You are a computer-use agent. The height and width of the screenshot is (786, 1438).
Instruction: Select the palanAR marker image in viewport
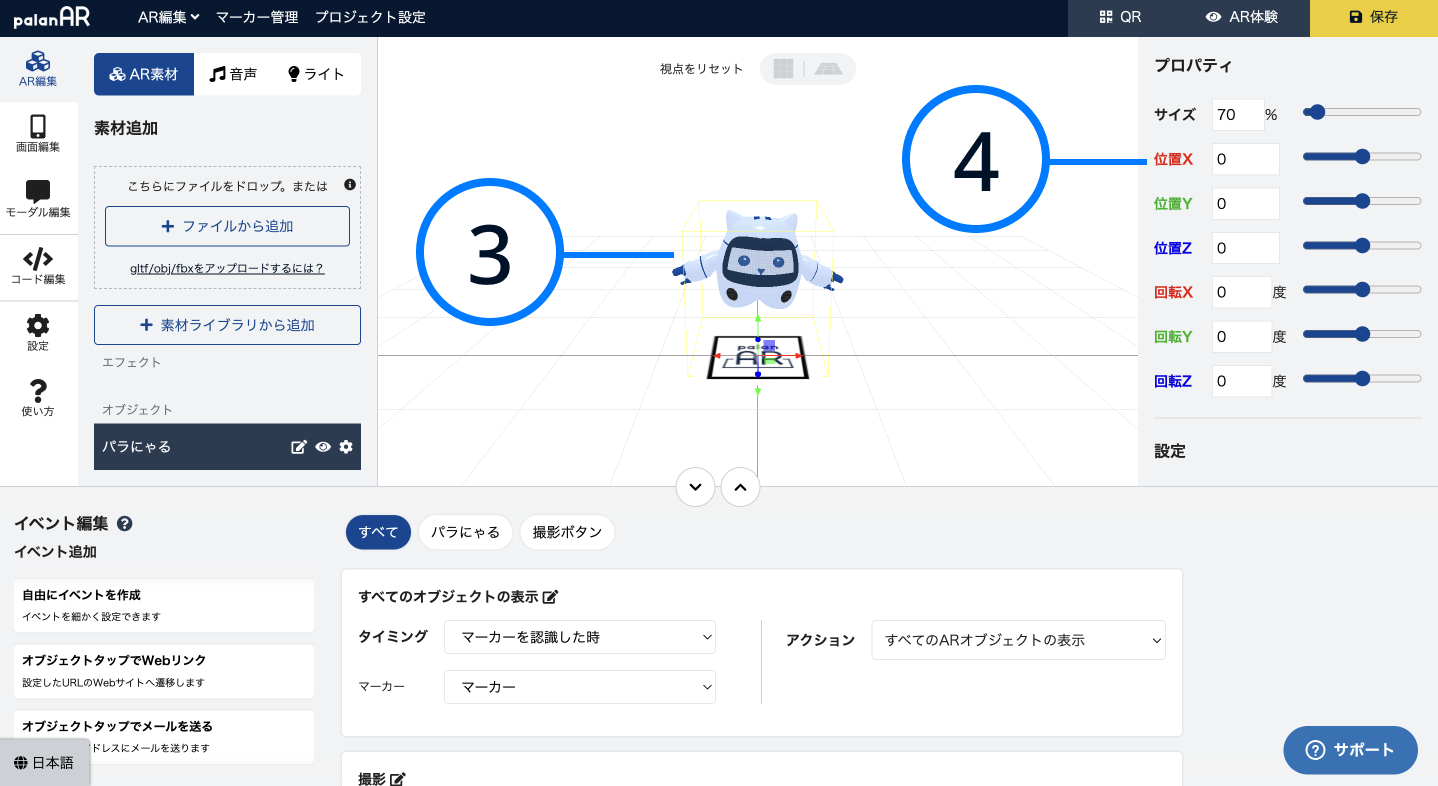pyautogui.click(x=757, y=357)
